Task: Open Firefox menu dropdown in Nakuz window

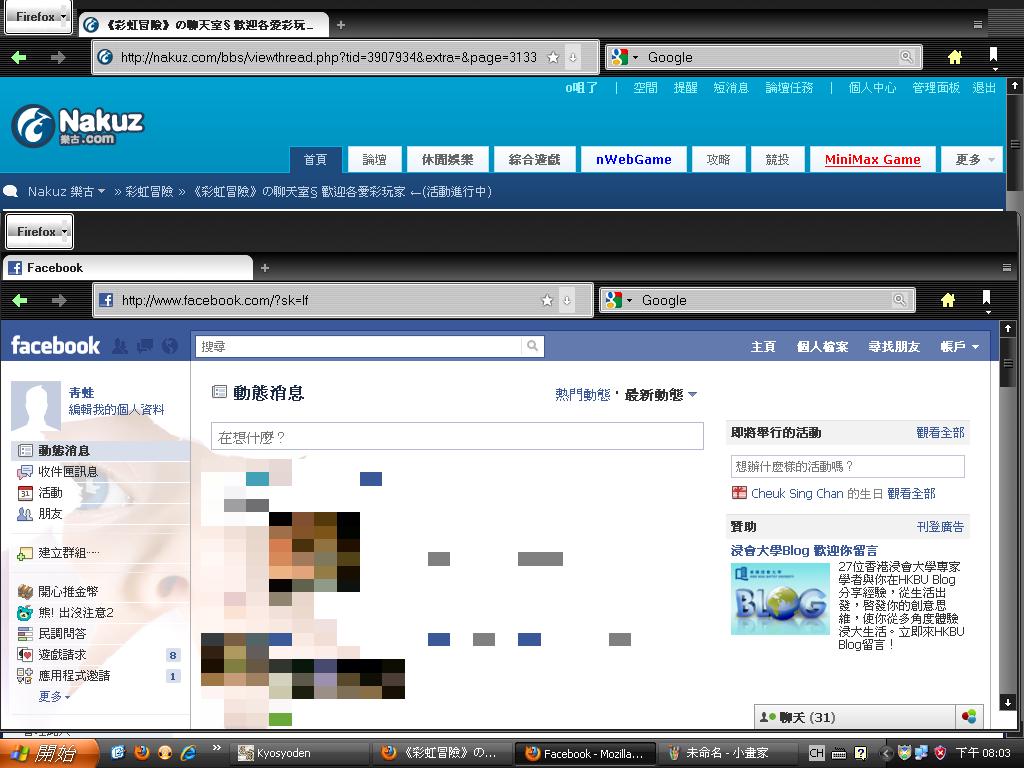Action: [x=39, y=17]
